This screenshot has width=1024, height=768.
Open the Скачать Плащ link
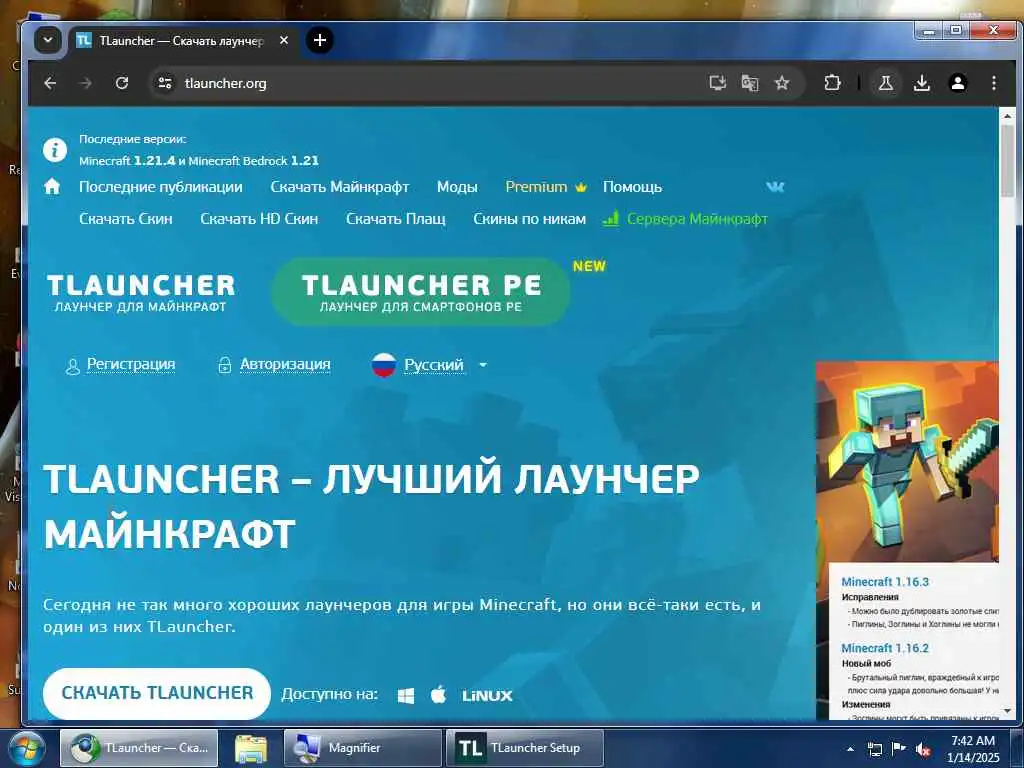(396, 219)
